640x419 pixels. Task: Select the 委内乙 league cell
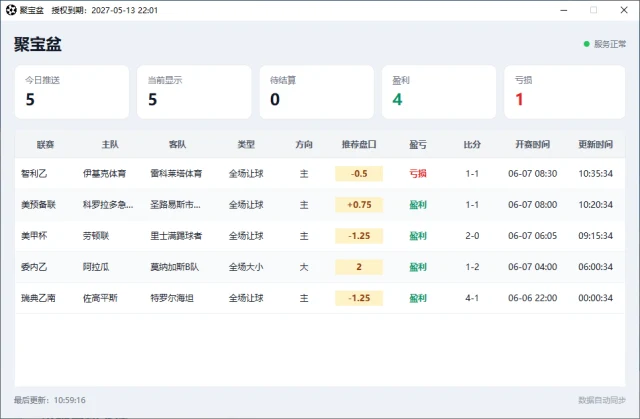tap(34, 267)
